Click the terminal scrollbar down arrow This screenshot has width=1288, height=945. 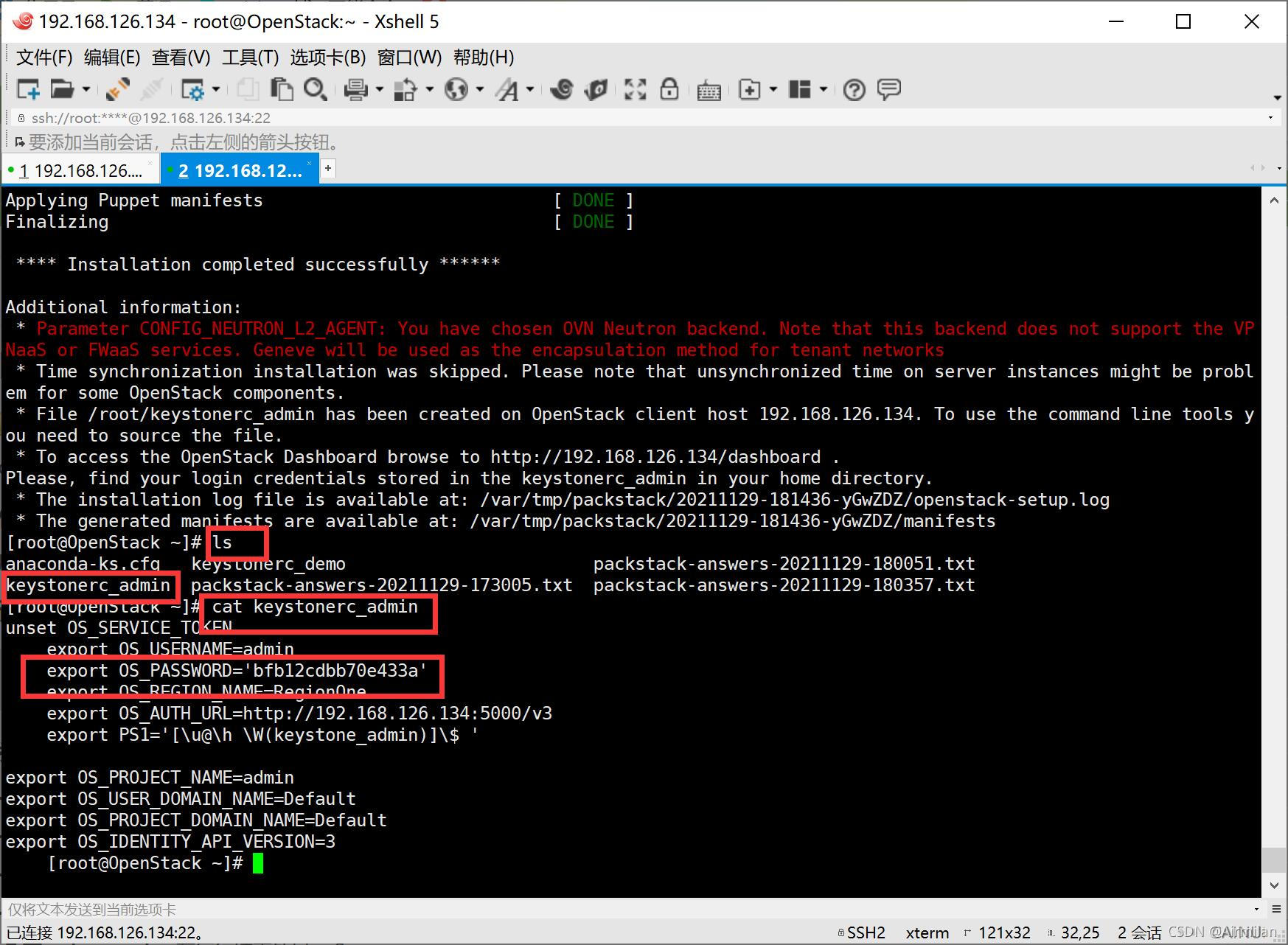click(x=1275, y=885)
